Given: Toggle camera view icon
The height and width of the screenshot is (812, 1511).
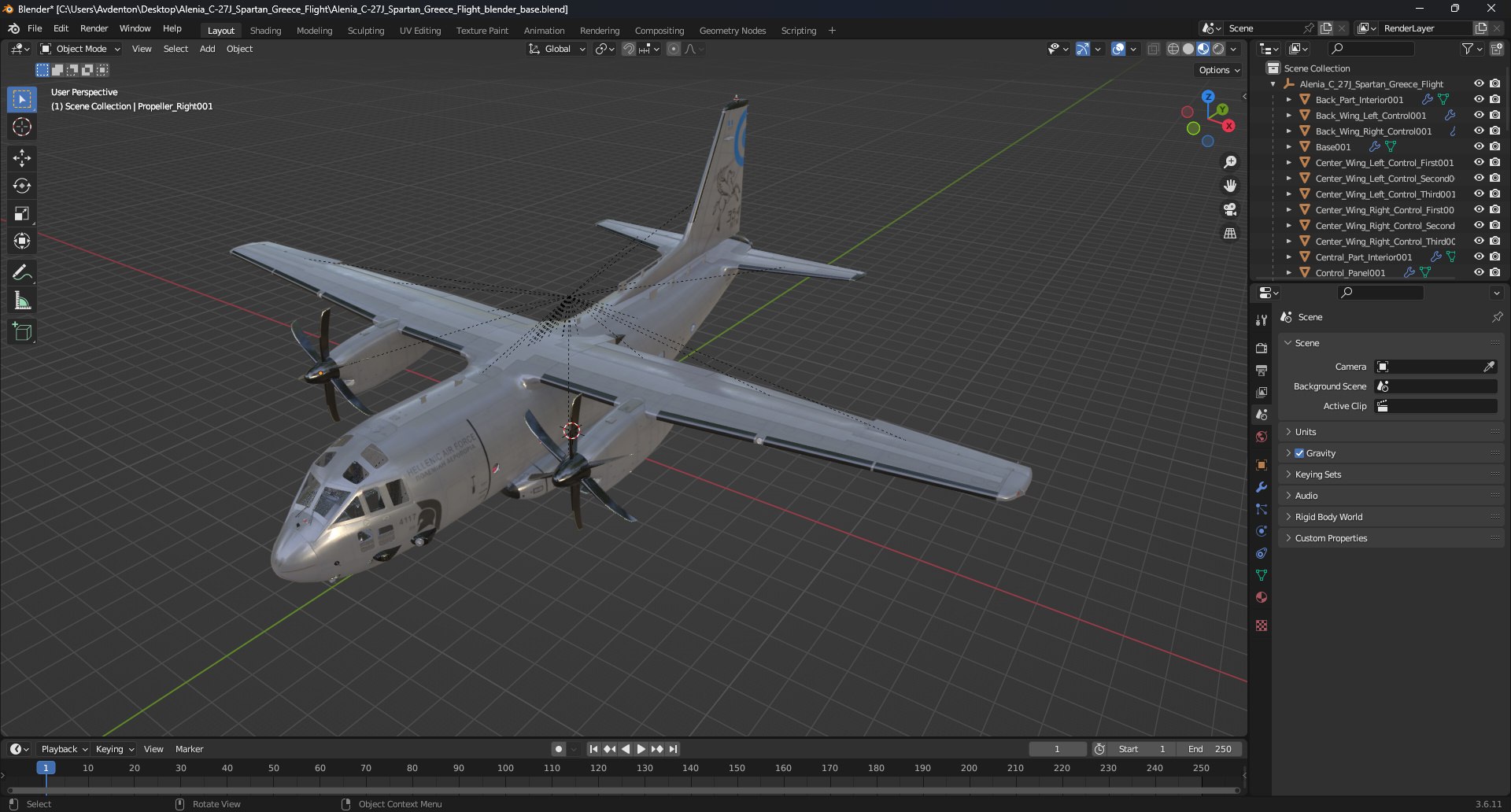Looking at the screenshot, I should click(1230, 209).
